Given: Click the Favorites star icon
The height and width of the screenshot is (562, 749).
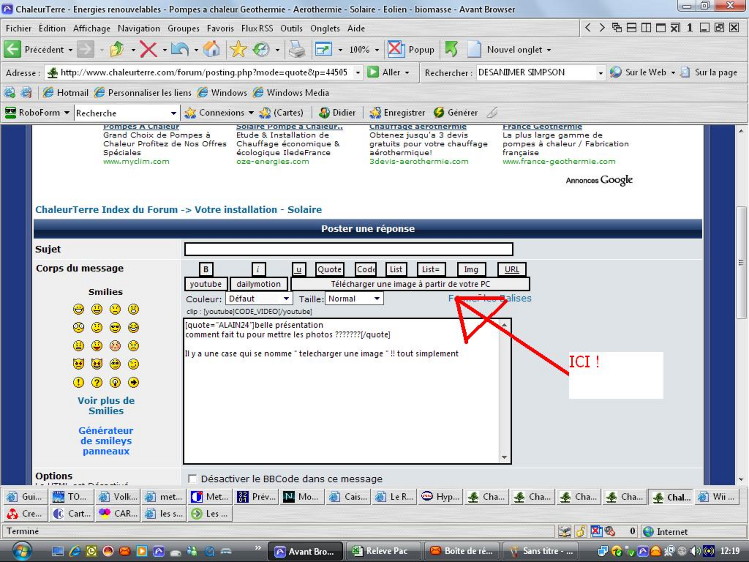Looking at the screenshot, I should [x=238, y=48].
